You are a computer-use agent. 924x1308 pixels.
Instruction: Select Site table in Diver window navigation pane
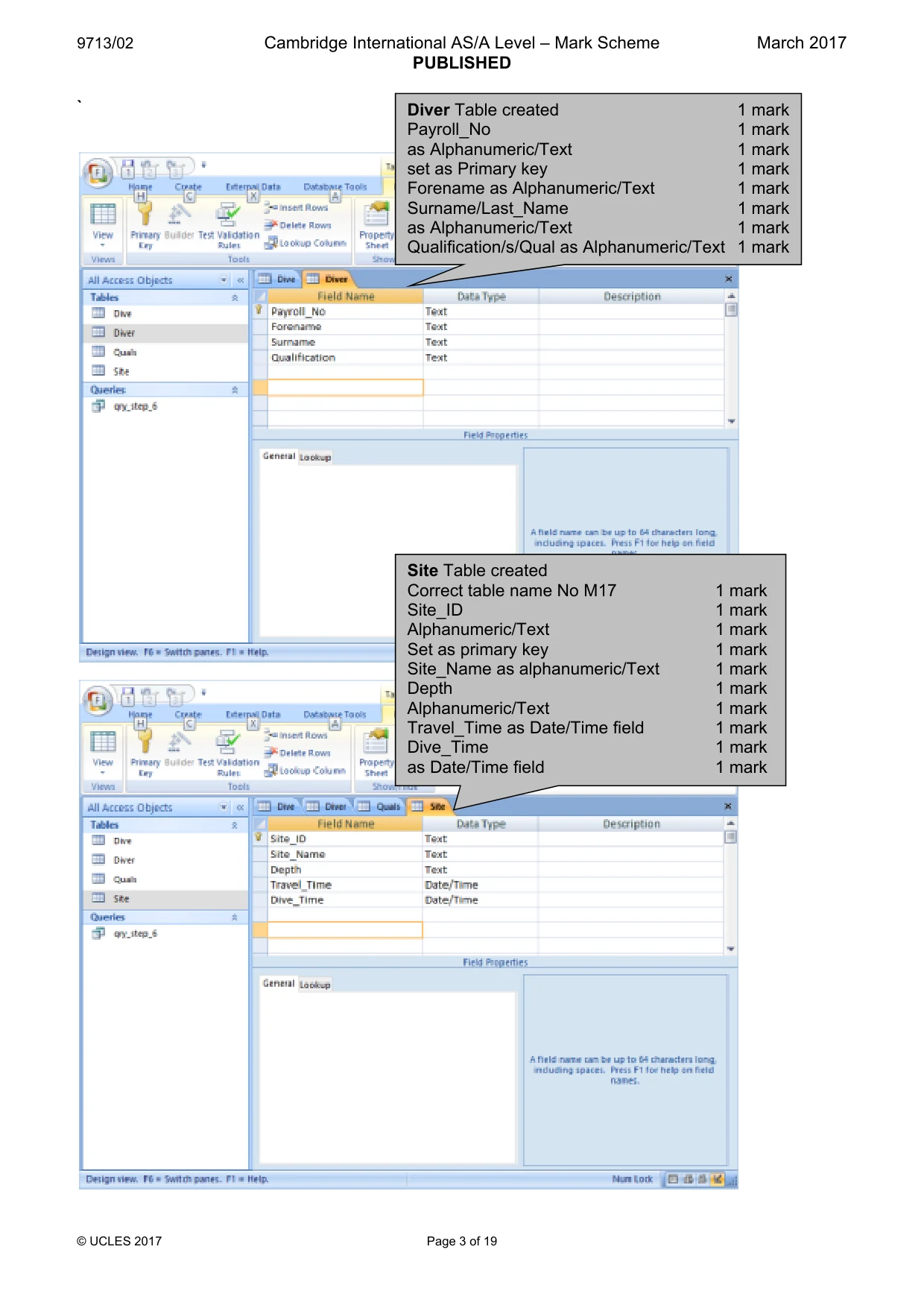tap(165, 371)
